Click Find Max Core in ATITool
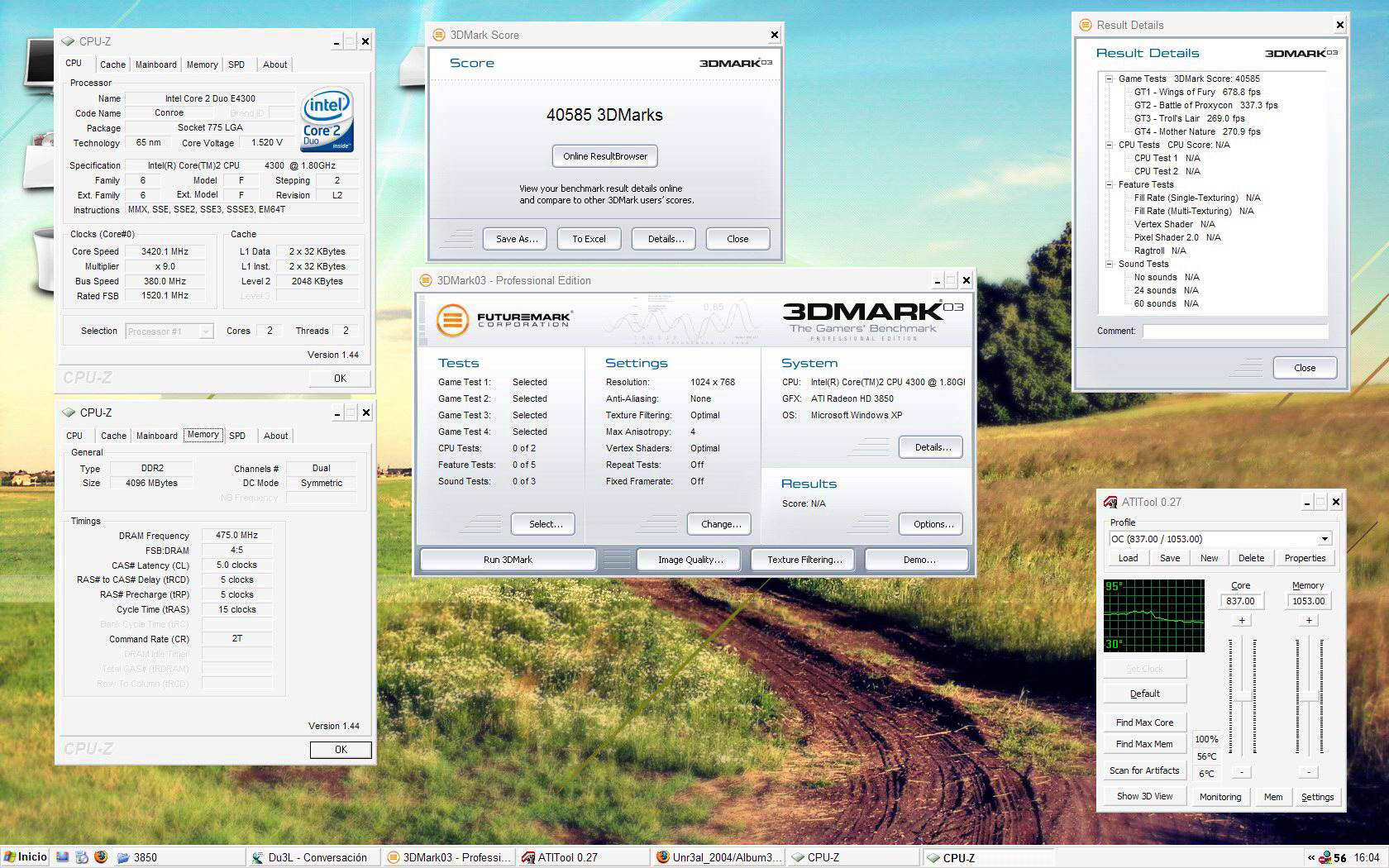The image size is (1389, 868). coord(1144,723)
